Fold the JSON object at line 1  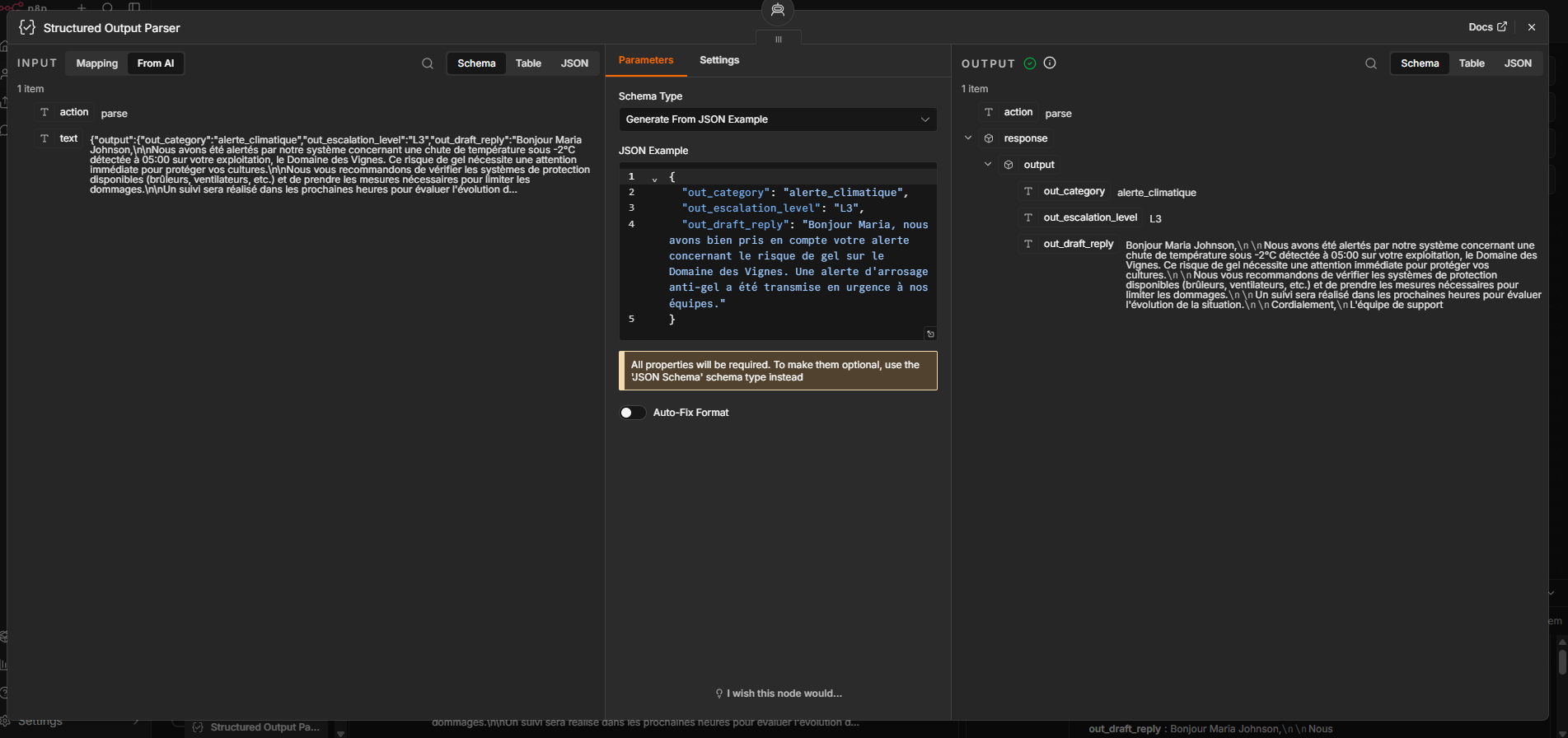654,178
